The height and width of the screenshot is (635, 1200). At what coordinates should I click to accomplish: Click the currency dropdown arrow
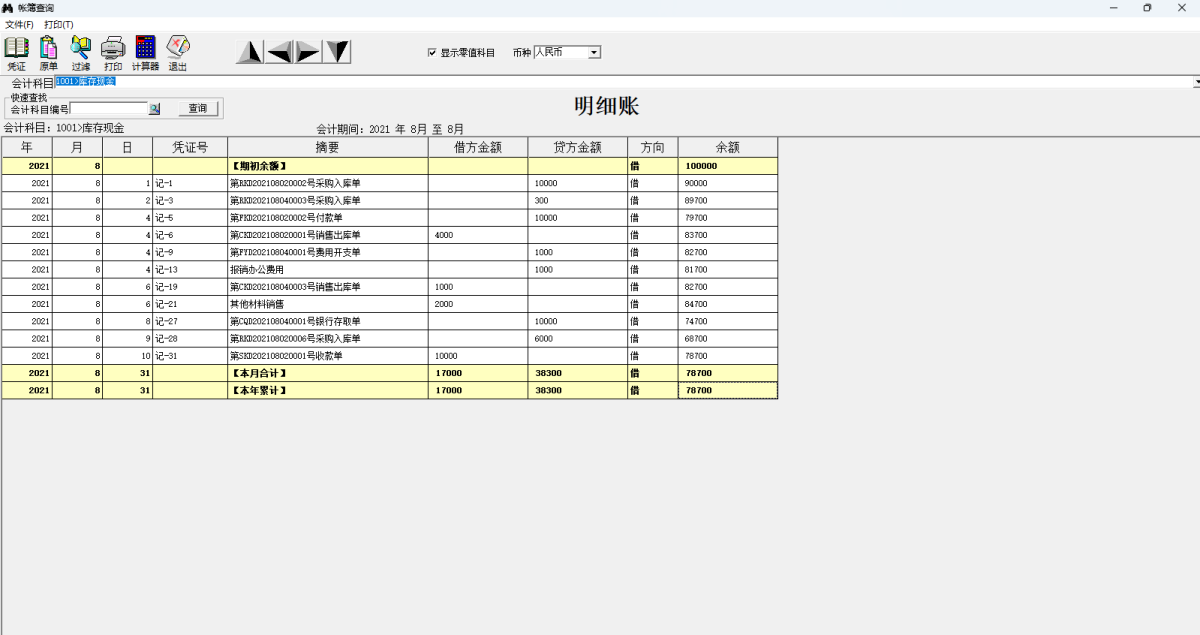(594, 52)
